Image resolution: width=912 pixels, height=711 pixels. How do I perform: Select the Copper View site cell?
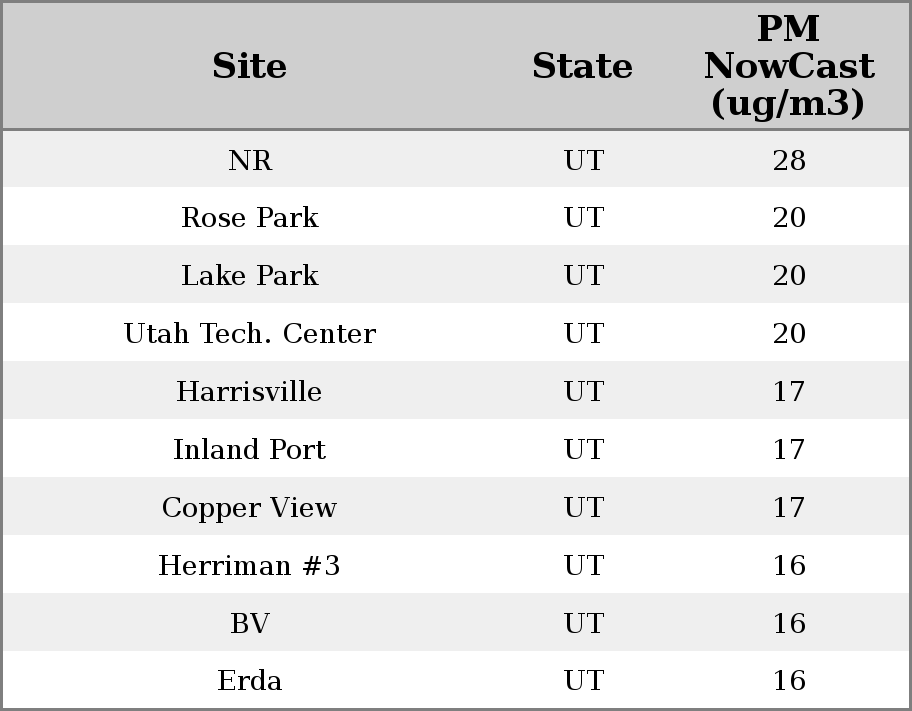pos(250,508)
